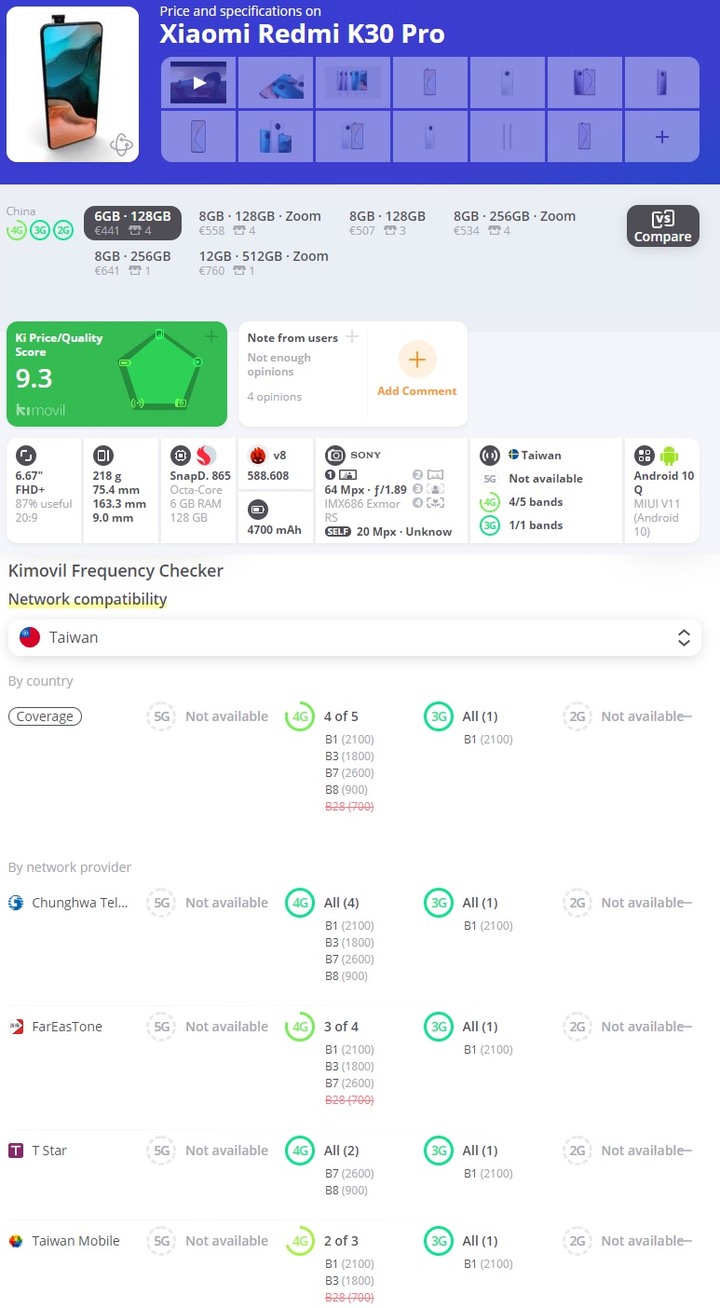Click By country 3G All (1) badge
Screen dimensions: 720x1308
pyautogui.click(x=439, y=716)
